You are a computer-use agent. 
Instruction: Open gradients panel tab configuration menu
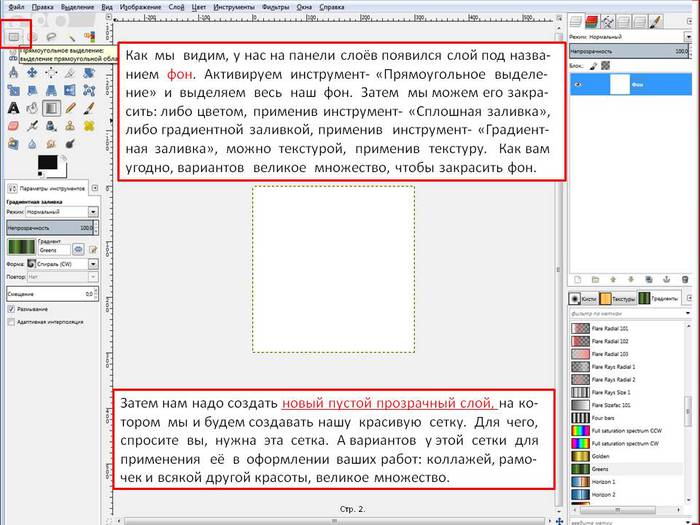[x=689, y=298]
